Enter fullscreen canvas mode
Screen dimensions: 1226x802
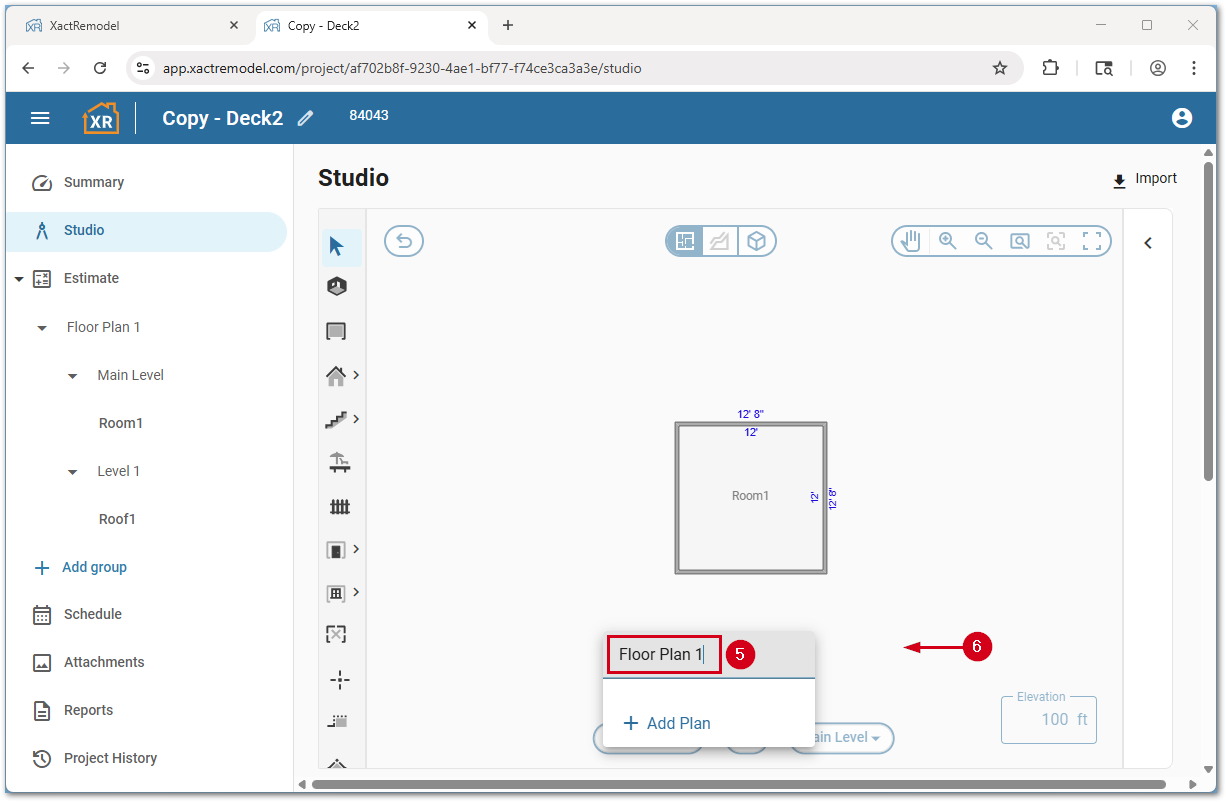pyautogui.click(x=1092, y=241)
